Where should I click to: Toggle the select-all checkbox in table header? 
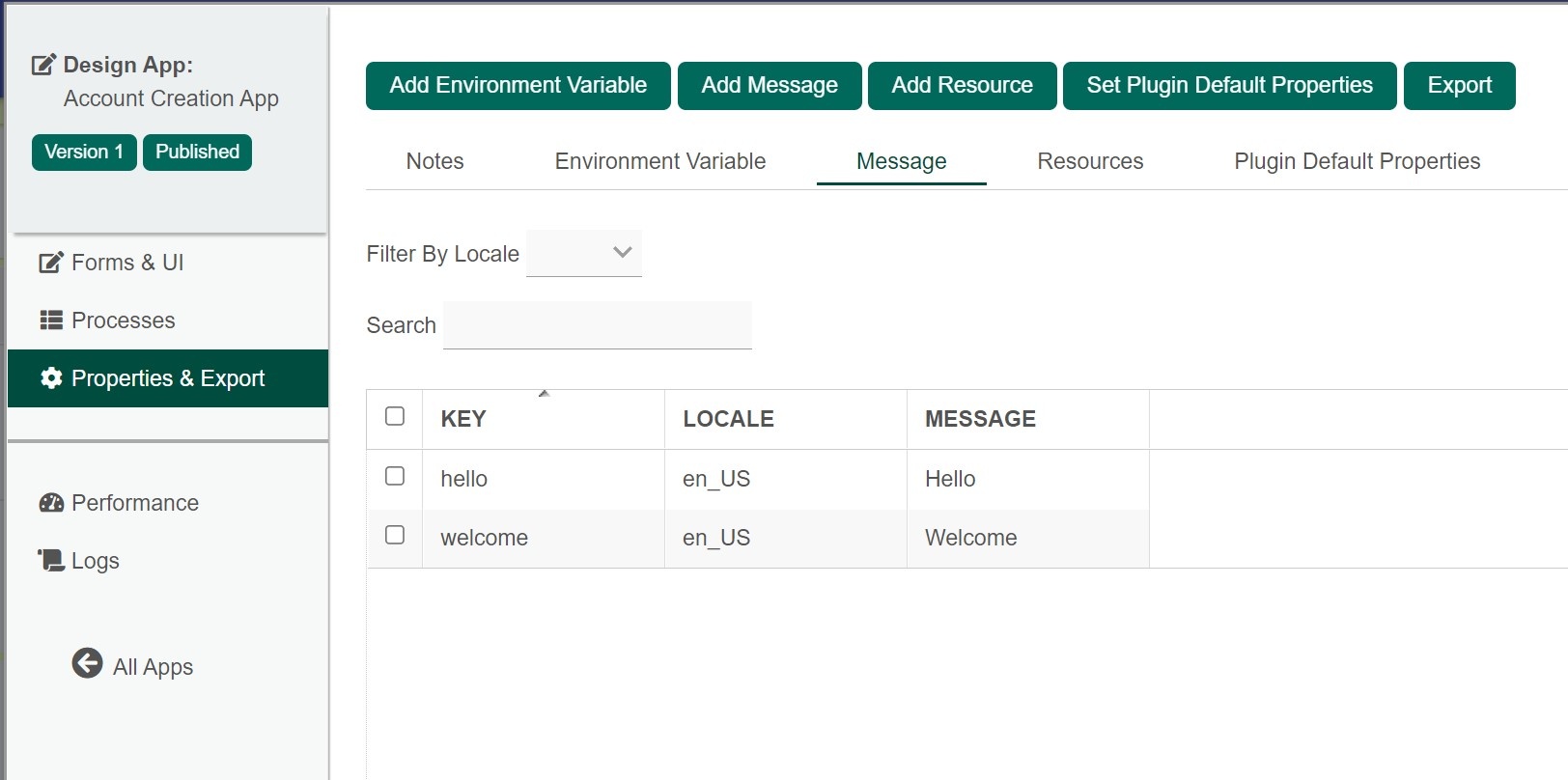tap(395, 416)
